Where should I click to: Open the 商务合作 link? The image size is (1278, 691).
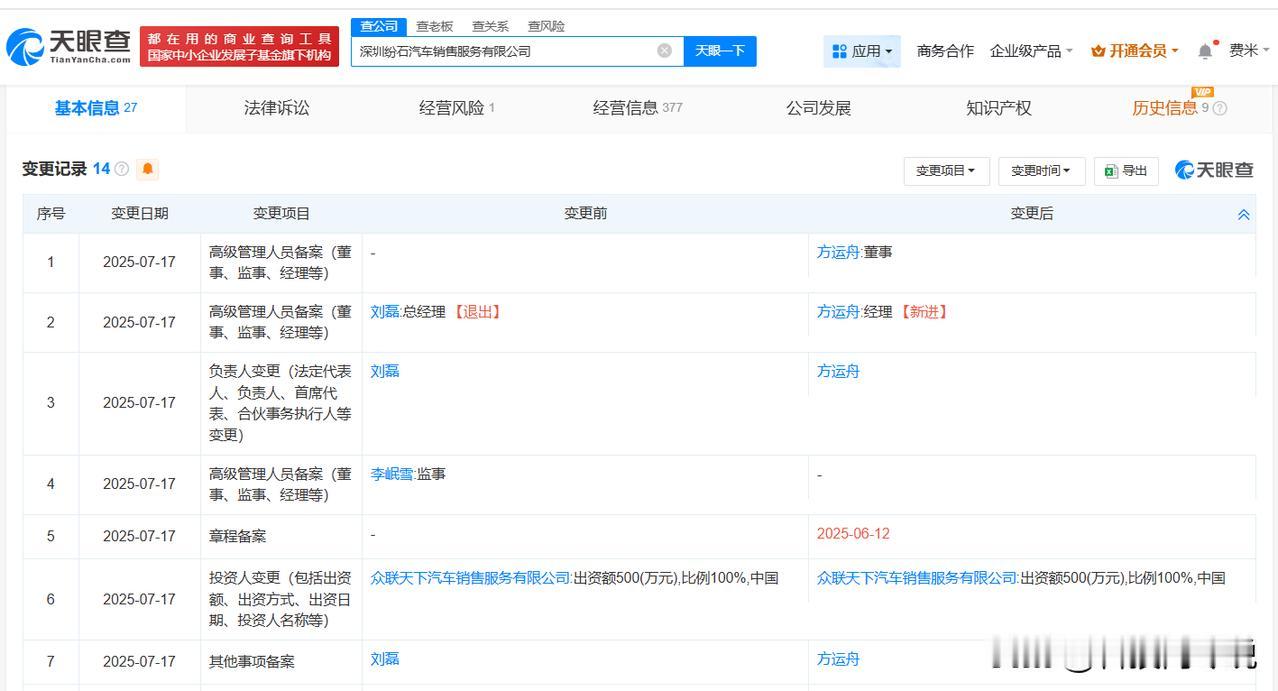[x=945, y=51]
